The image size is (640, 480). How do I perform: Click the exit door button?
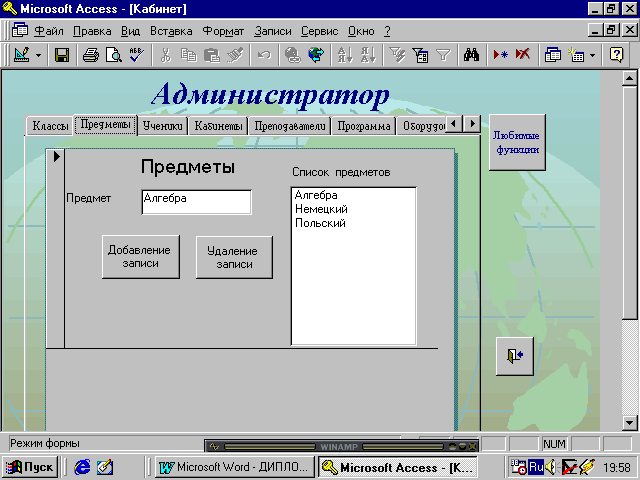[x=515, y=355]
